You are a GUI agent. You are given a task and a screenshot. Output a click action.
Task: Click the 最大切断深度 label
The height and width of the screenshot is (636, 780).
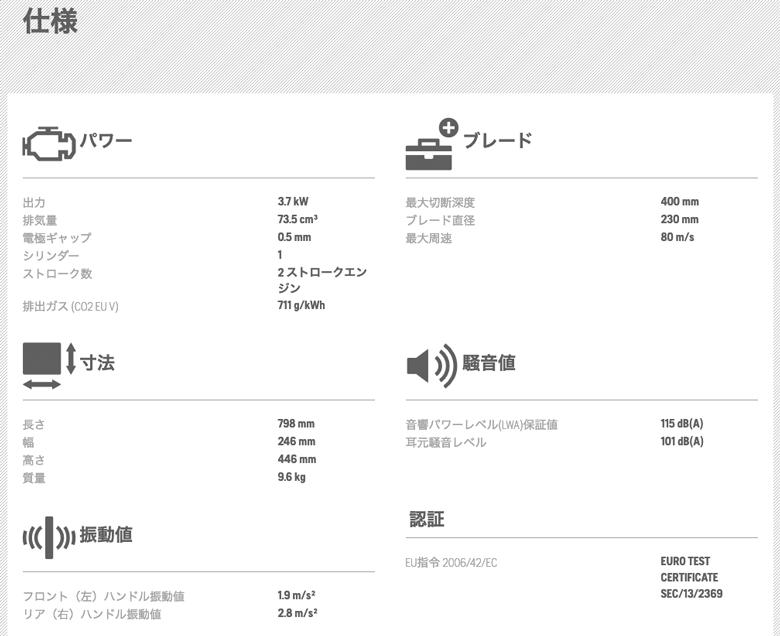[x=440, y=202]
